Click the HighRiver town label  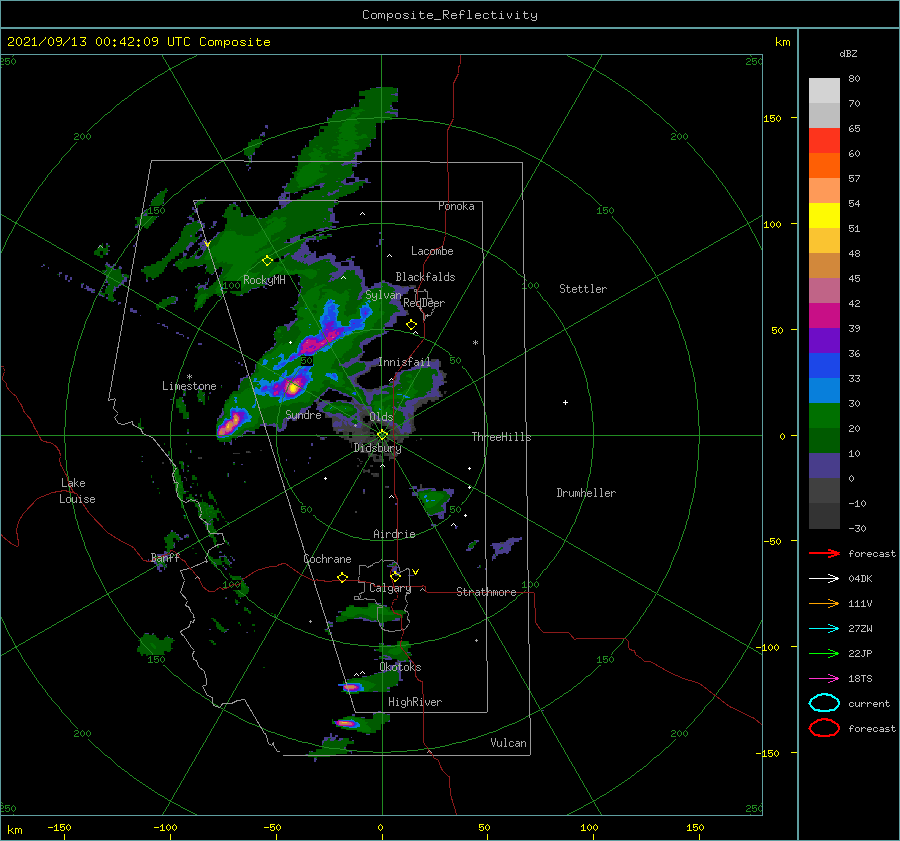(x=415, y=702)
